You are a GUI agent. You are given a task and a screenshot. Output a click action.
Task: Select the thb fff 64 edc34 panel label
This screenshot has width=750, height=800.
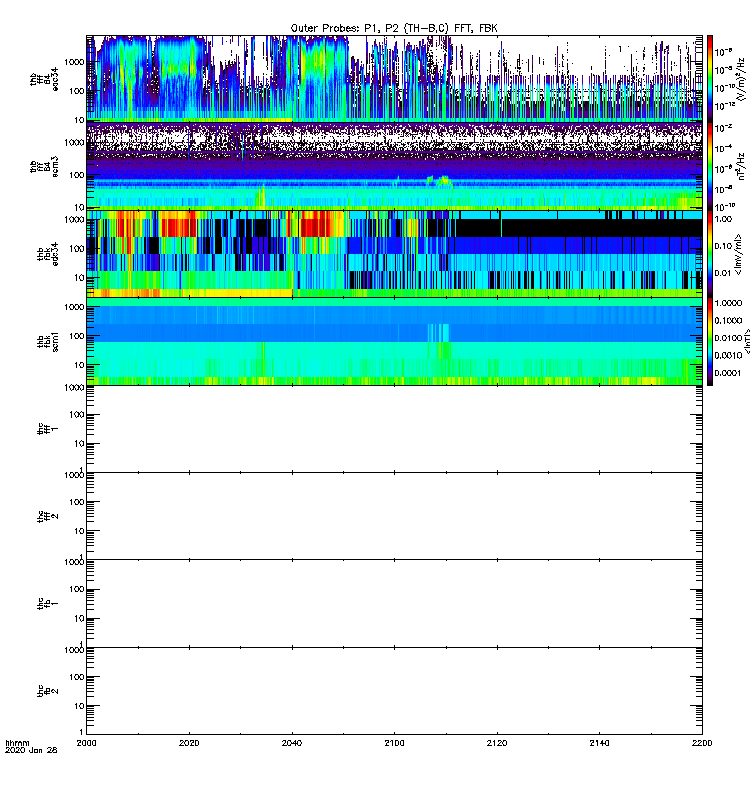pos(44,80)
